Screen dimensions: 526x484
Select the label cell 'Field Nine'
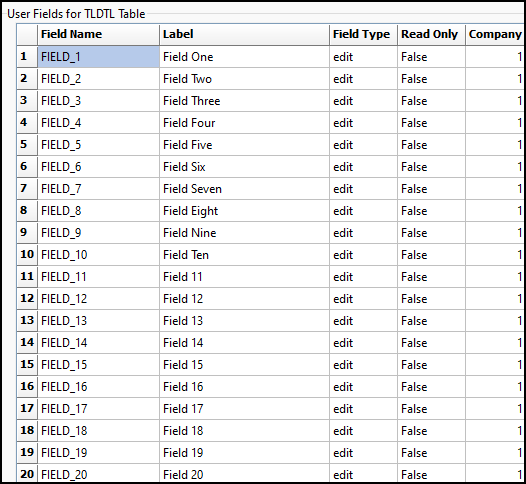pos(245,232)
